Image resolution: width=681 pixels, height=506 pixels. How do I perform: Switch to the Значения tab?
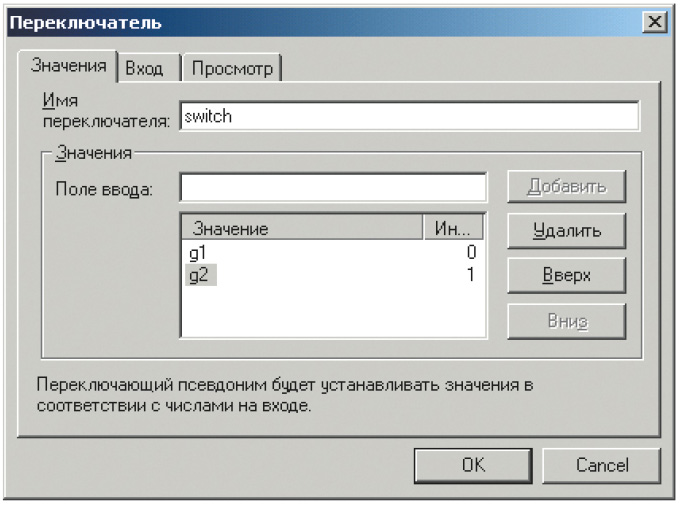coord(68,66)
